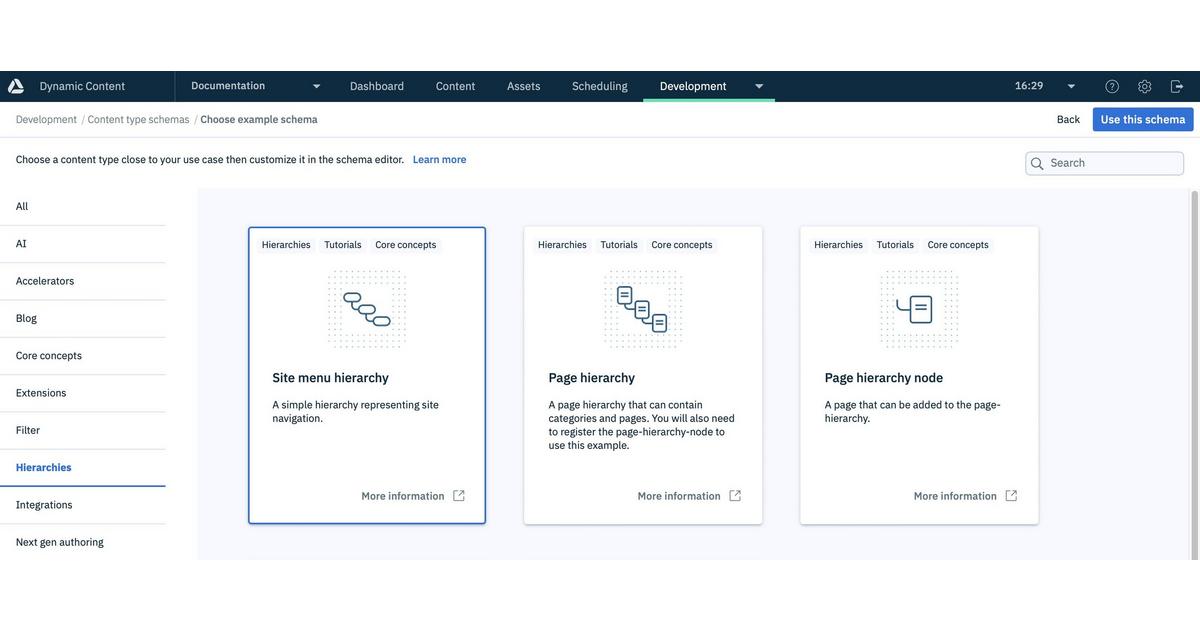Click Tutorials tag on Page hierarchy card
The width and height of the screenshot is (1200, 630).
[619, 245]
